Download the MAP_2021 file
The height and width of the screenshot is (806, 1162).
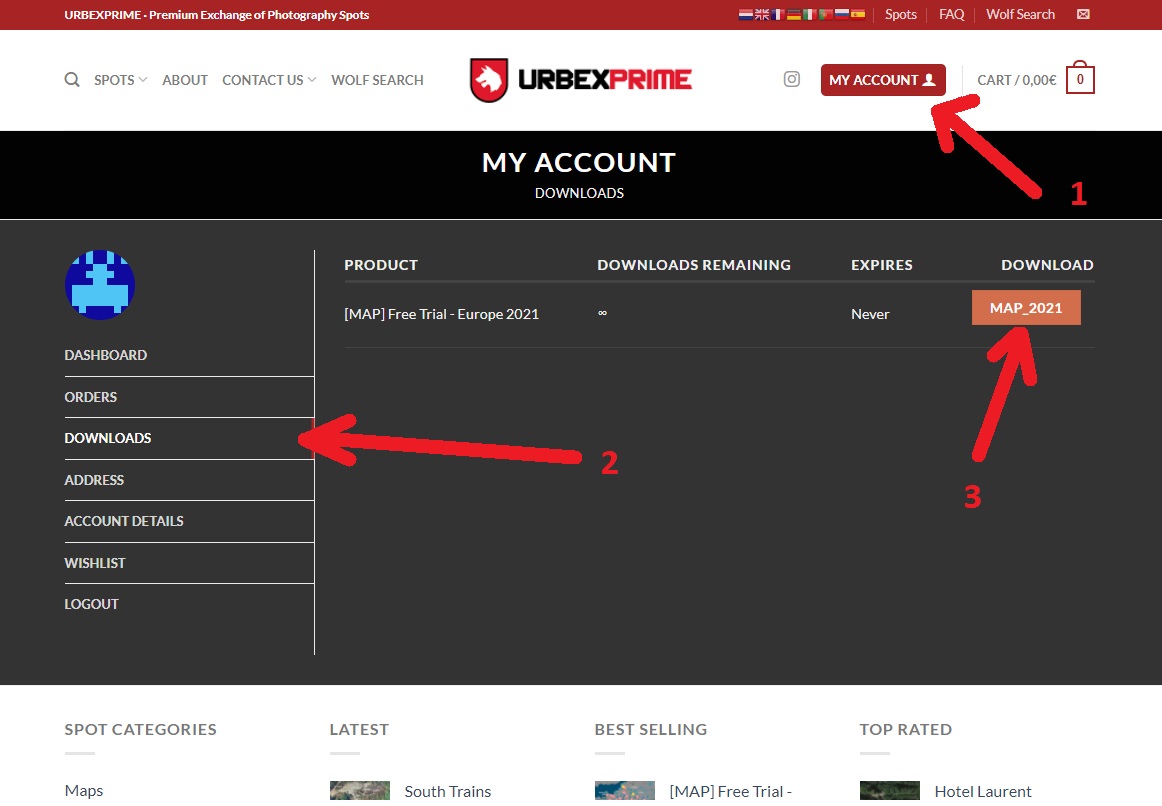point(1026,307)
